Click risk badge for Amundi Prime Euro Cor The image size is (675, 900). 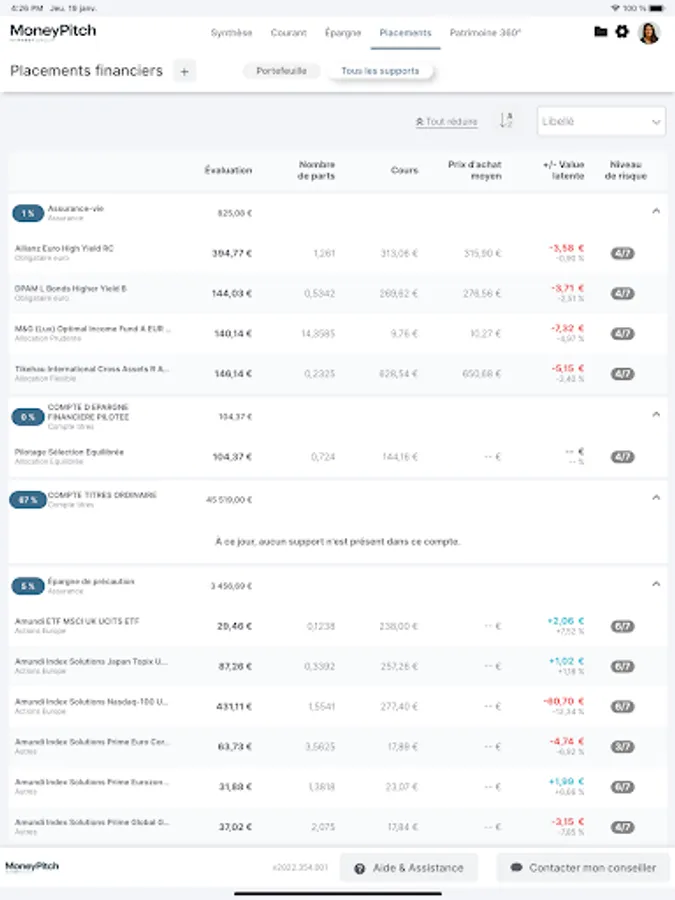tap(623, 747)
